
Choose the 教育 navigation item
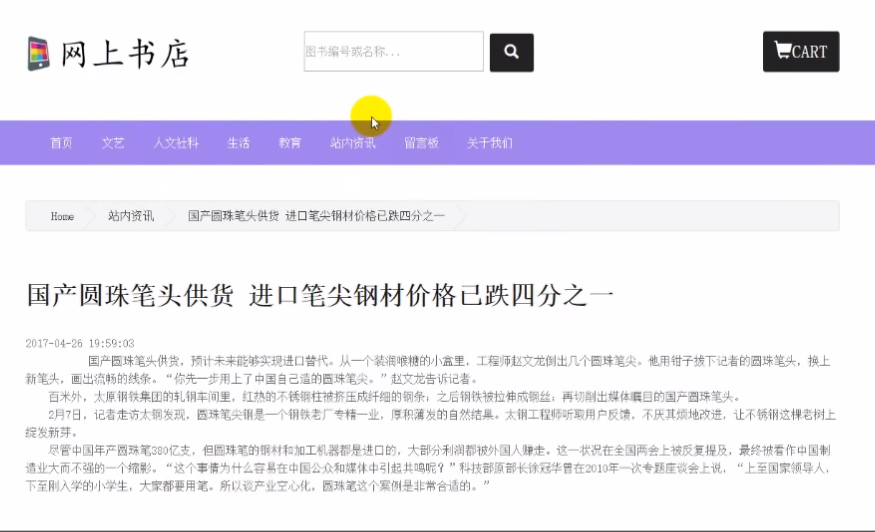coord(290,143)
